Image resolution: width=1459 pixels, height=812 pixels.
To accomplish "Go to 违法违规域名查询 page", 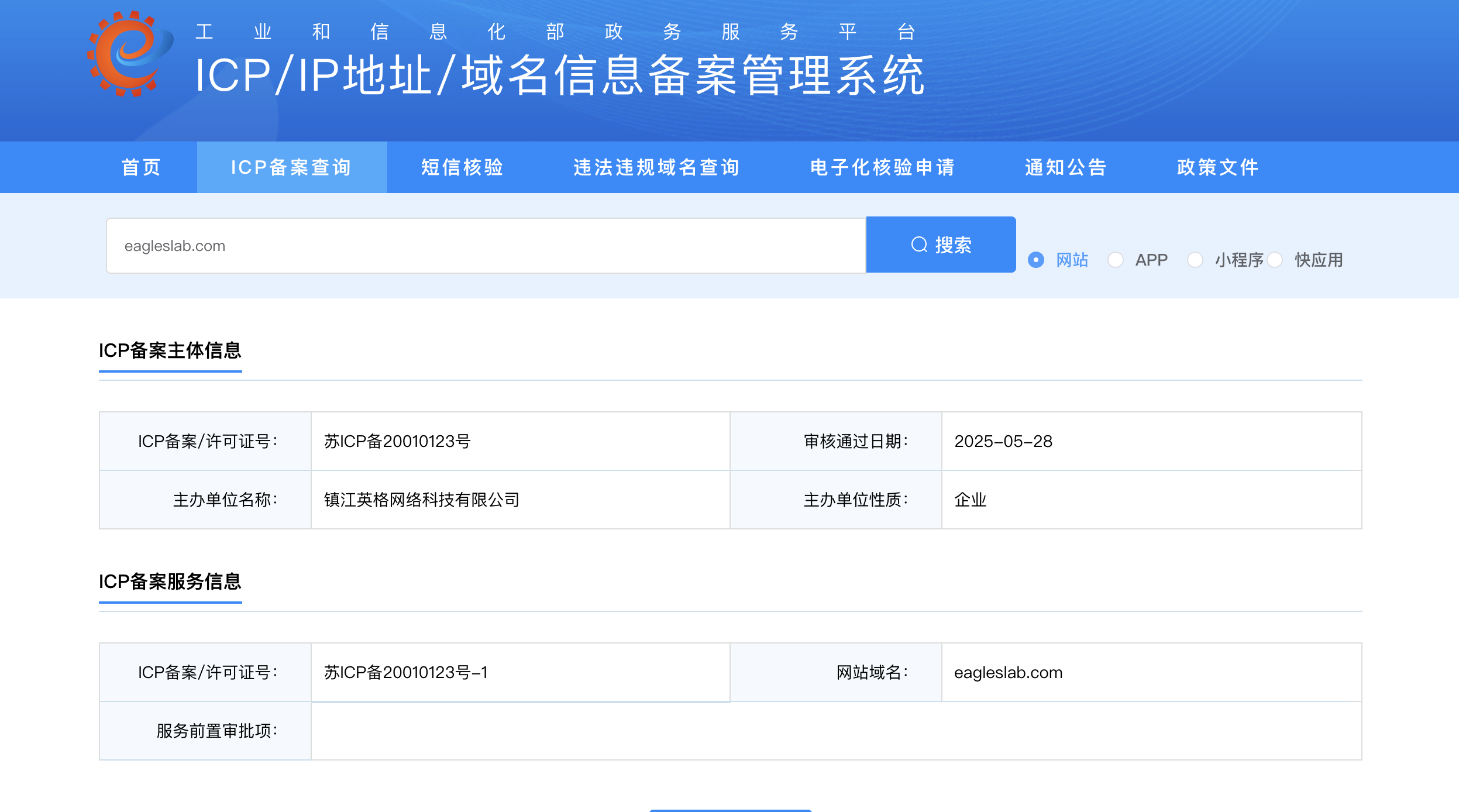I will [x=656, y=167].
